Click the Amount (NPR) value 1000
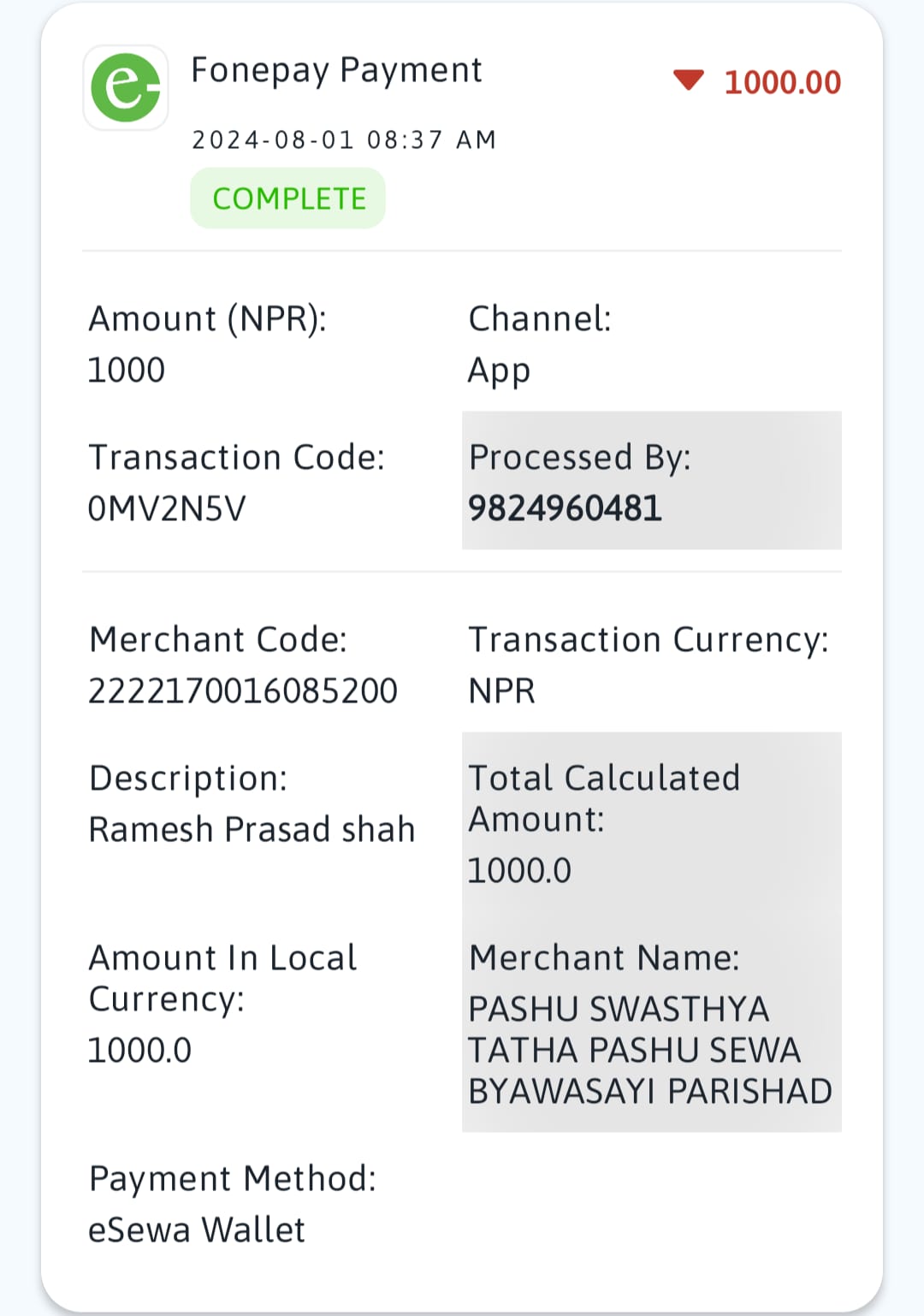 coord(127,370)
